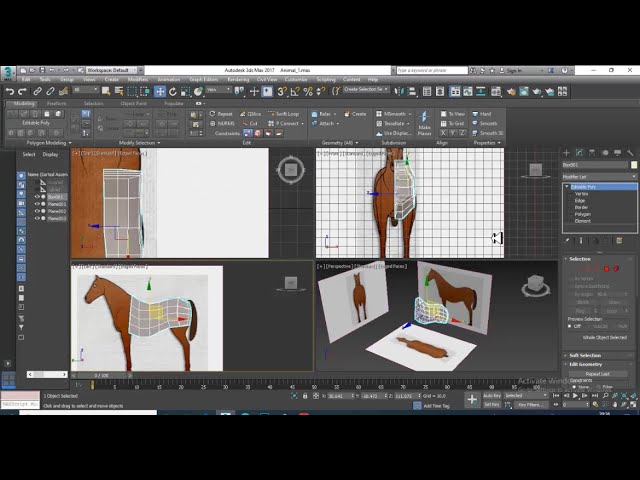Switch to the Populate ribbon tab
Viewport: 640px width, 480px height.
(173, 104)
